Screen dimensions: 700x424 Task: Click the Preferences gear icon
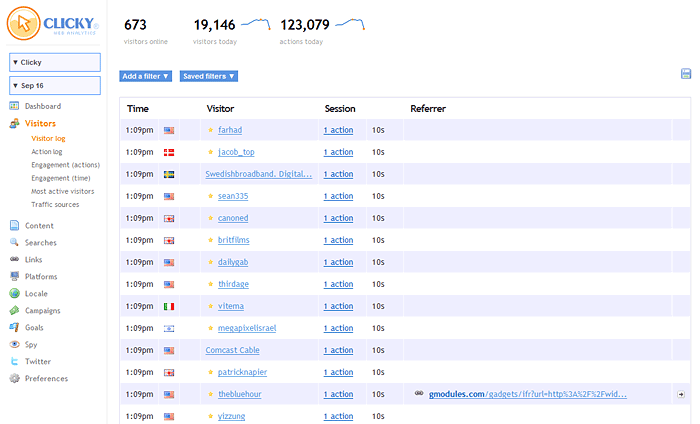pos(14,378)
